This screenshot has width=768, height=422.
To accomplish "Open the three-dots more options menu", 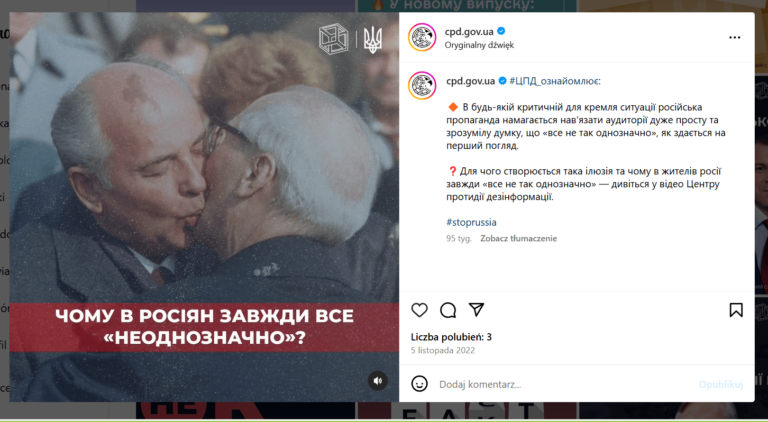I will [x=734, y=37].
